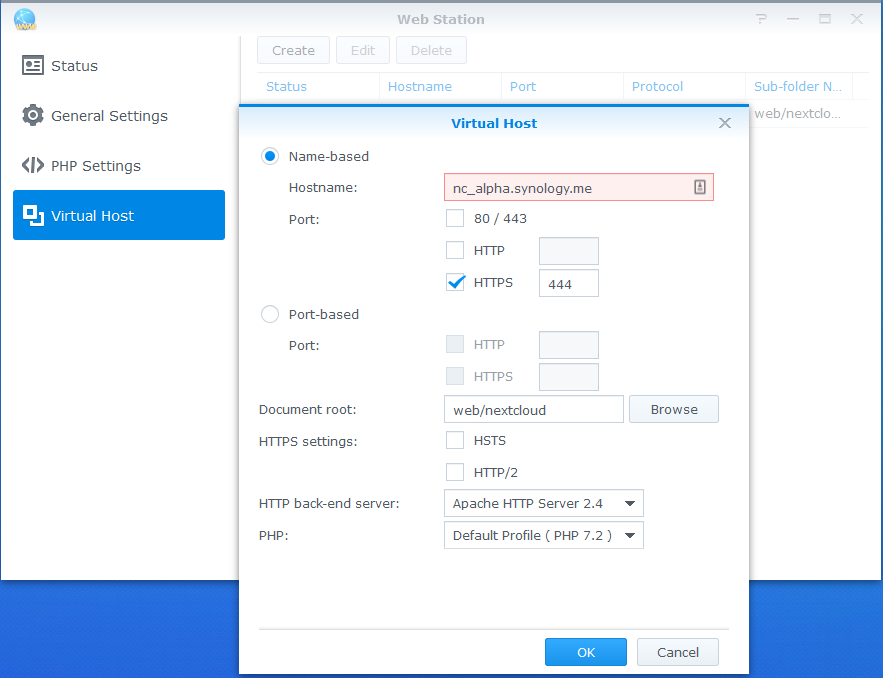The width and height of the screenshot is (883, 678).
Task: Click the Web Station globe app icon
Action: pyautogui.click(x=25, y=19)
